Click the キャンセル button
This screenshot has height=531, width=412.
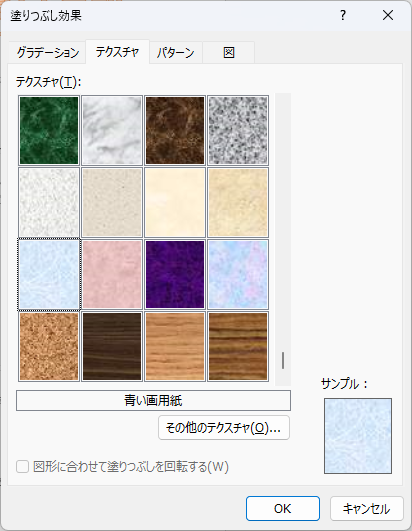(367, 509)
